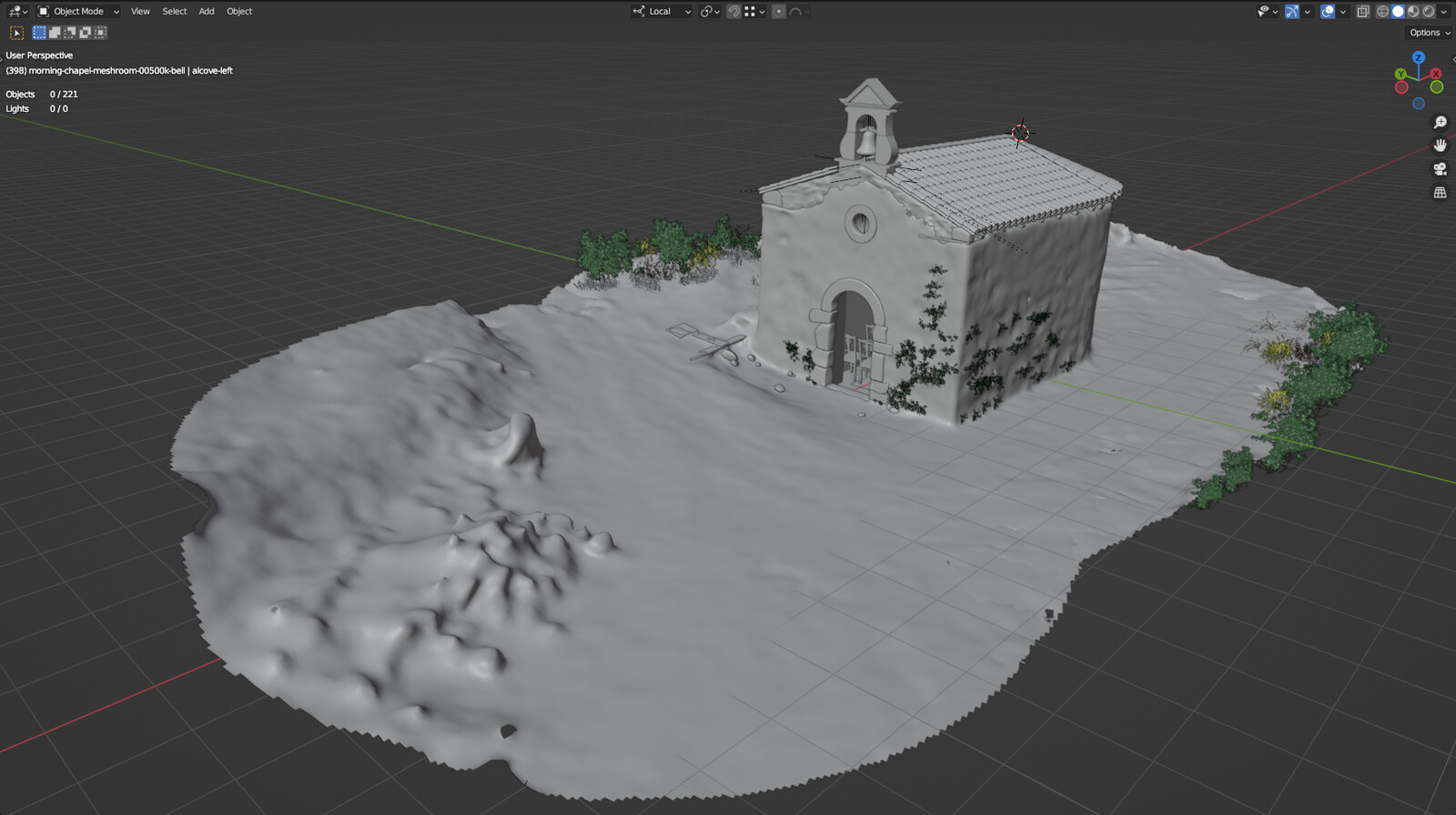The height and width of the screenshot is (815, 1456).
Task: Click the labeled X axis on navigation gizmo
Action: point(1436,74)
